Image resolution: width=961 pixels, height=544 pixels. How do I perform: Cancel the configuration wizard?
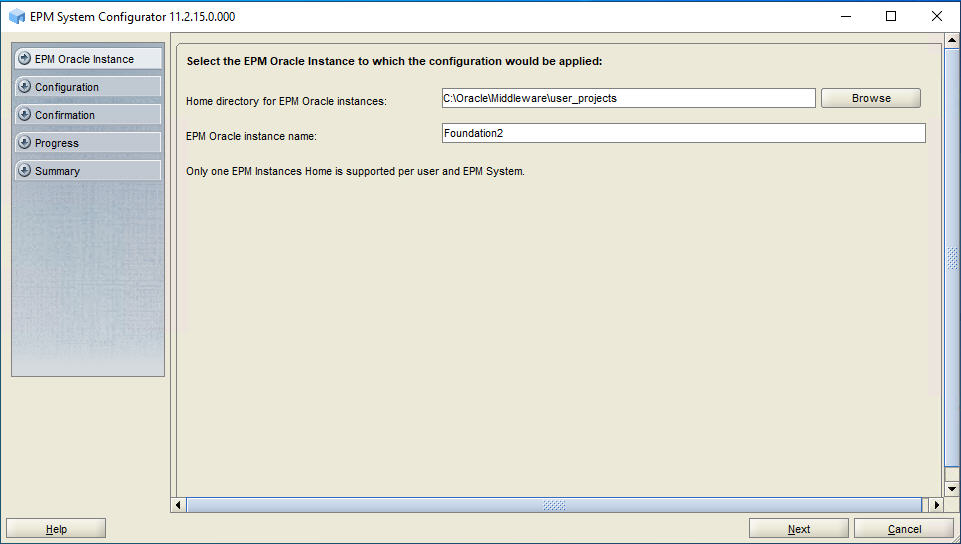pos(904,529)
